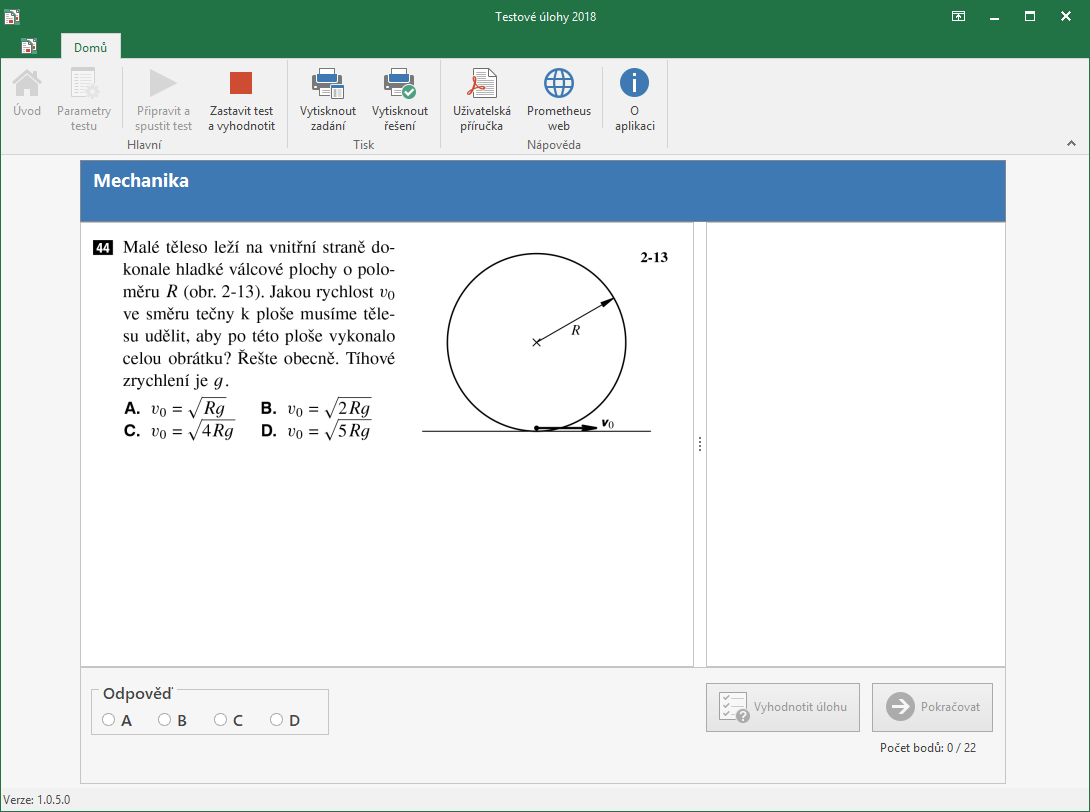The height and width of the screenshot is (812, 1090).
Task: Click the vertical splitter between panels
Action: click(x=700, y=444)
